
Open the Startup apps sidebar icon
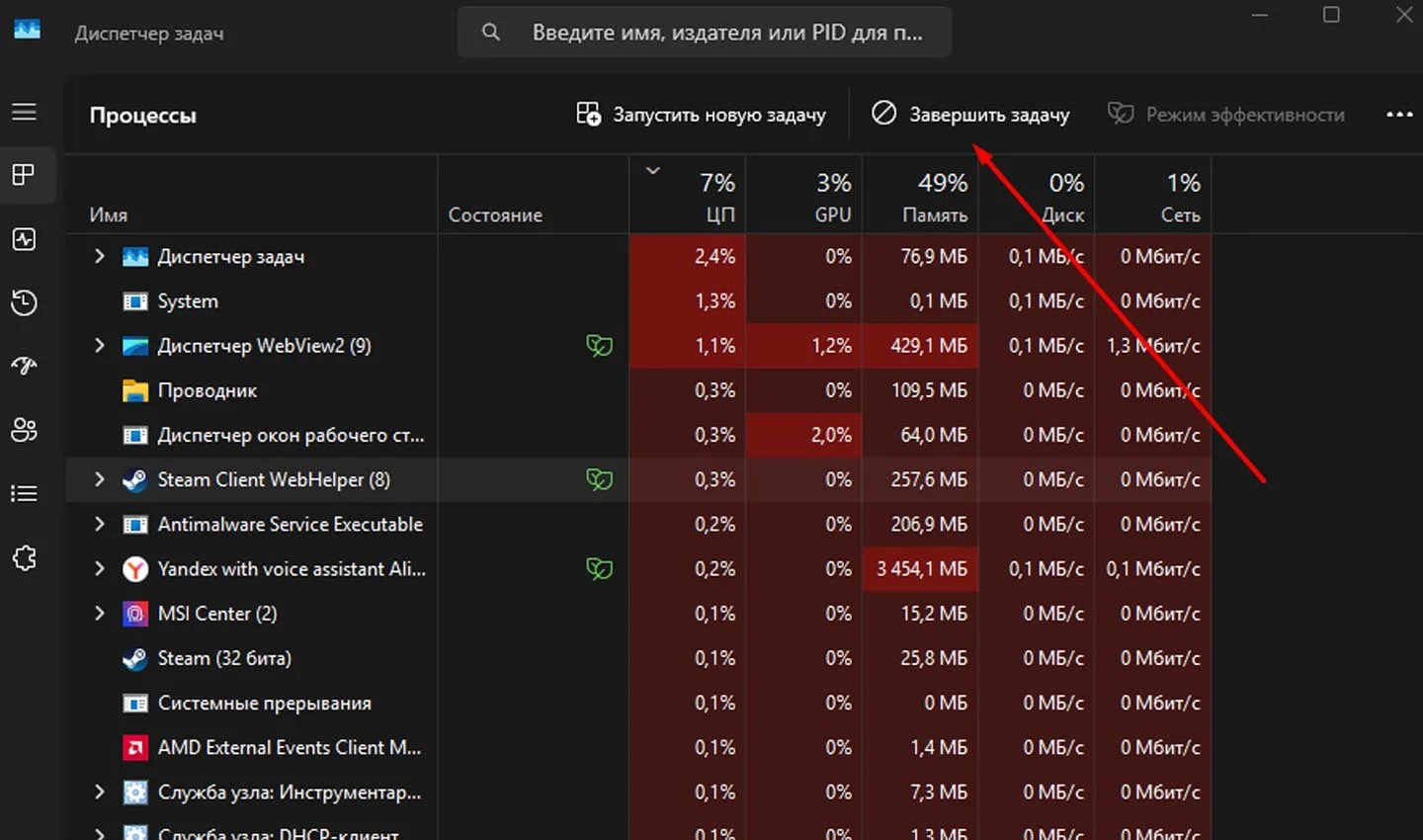24,366
